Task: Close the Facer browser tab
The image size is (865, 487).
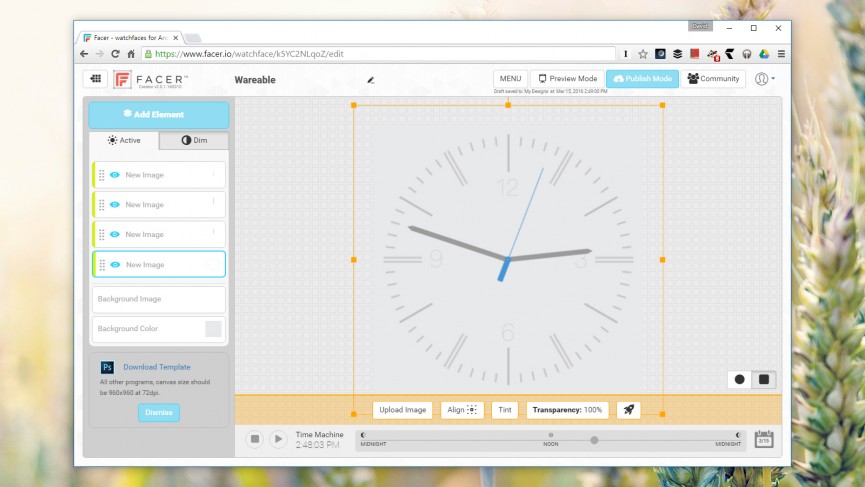Action: click(175, 38)
